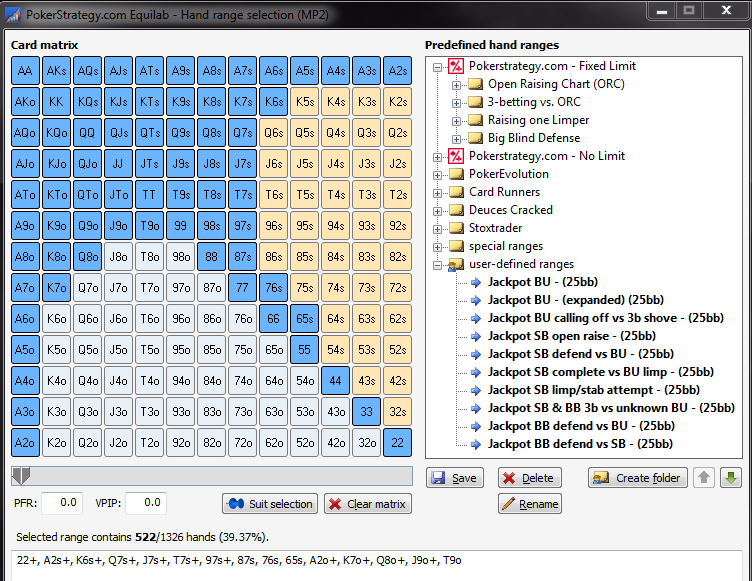This screenshot has width=752, height=581.
Task: Click the Big Blind Defense folder icon
Action: tap(475, 138)
